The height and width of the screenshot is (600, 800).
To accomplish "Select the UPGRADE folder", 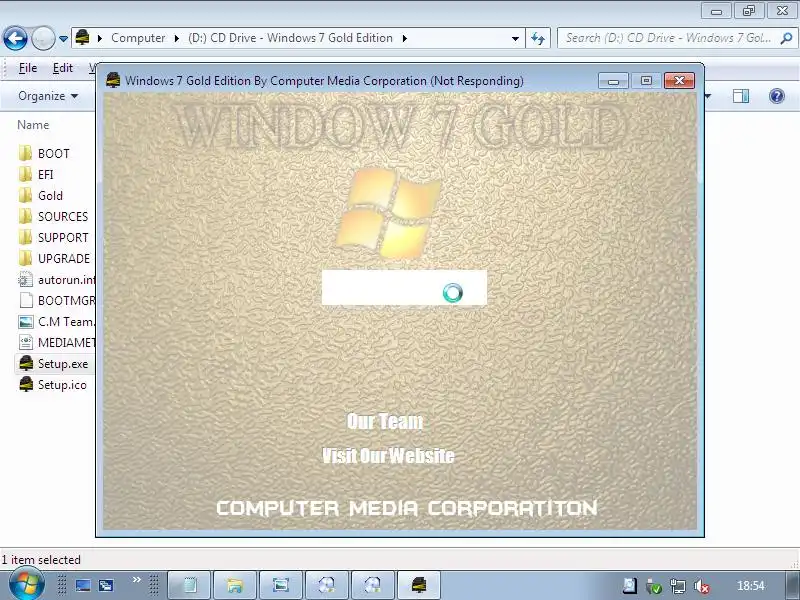I will click(x=54, y=259).
